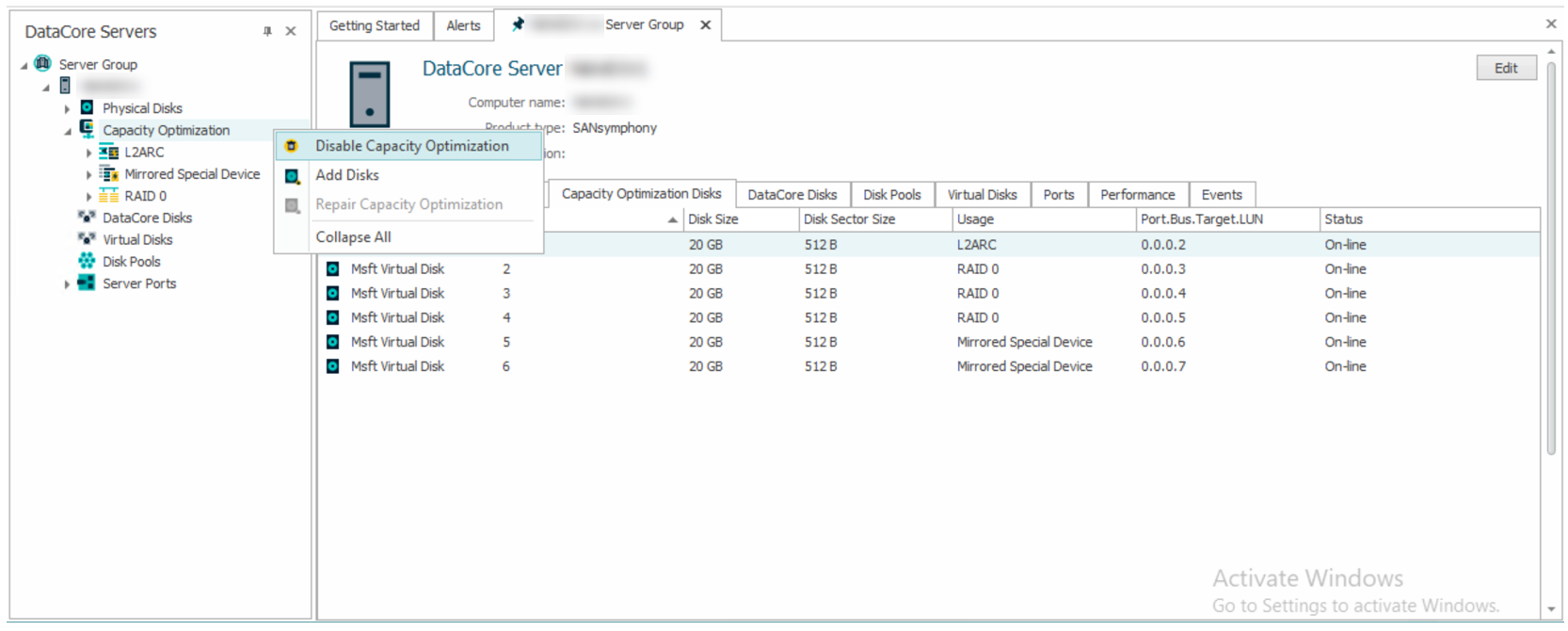Click the pin icon in DataCore Servers panel
This screenshot has height=631, width=1568.
(x=267, y=31)
